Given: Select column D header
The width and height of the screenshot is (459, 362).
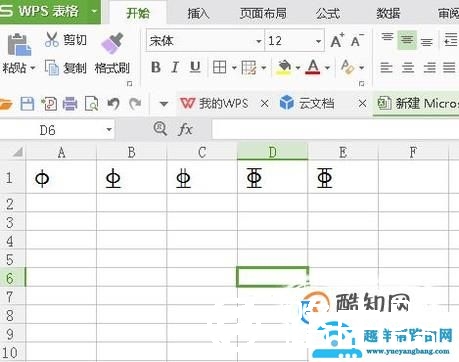Looking at the screenshot, I should click(x=272, y=152).
